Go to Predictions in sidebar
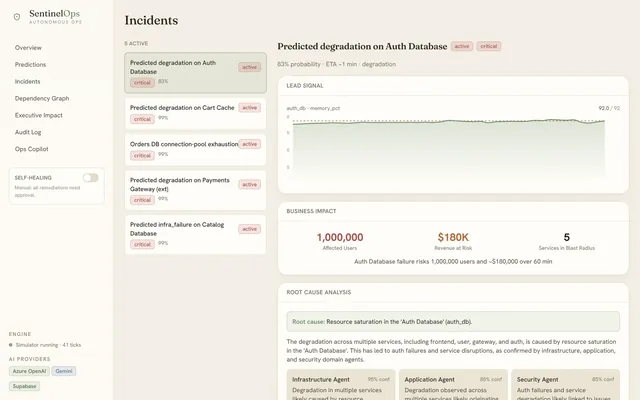Image resolution: width=640 pixels, height=400 pixels. (30, 64)
